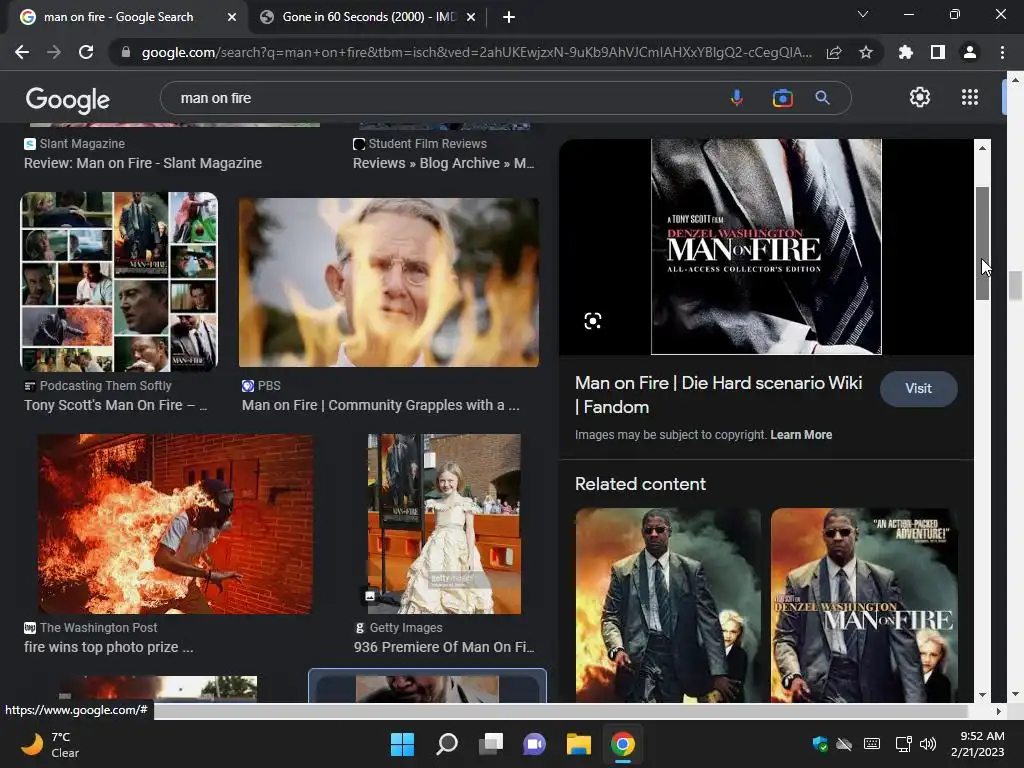Start voice search with the microphone icon

737,98
